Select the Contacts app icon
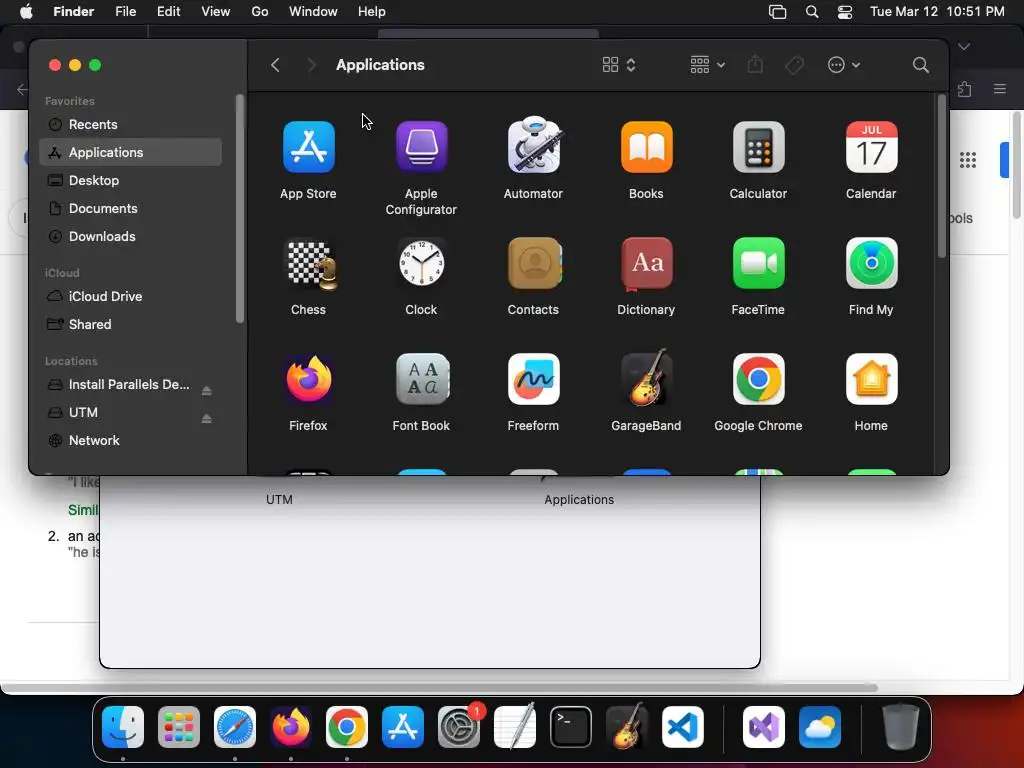Viewport: 1024px width, 768px height. coord(534,263)
